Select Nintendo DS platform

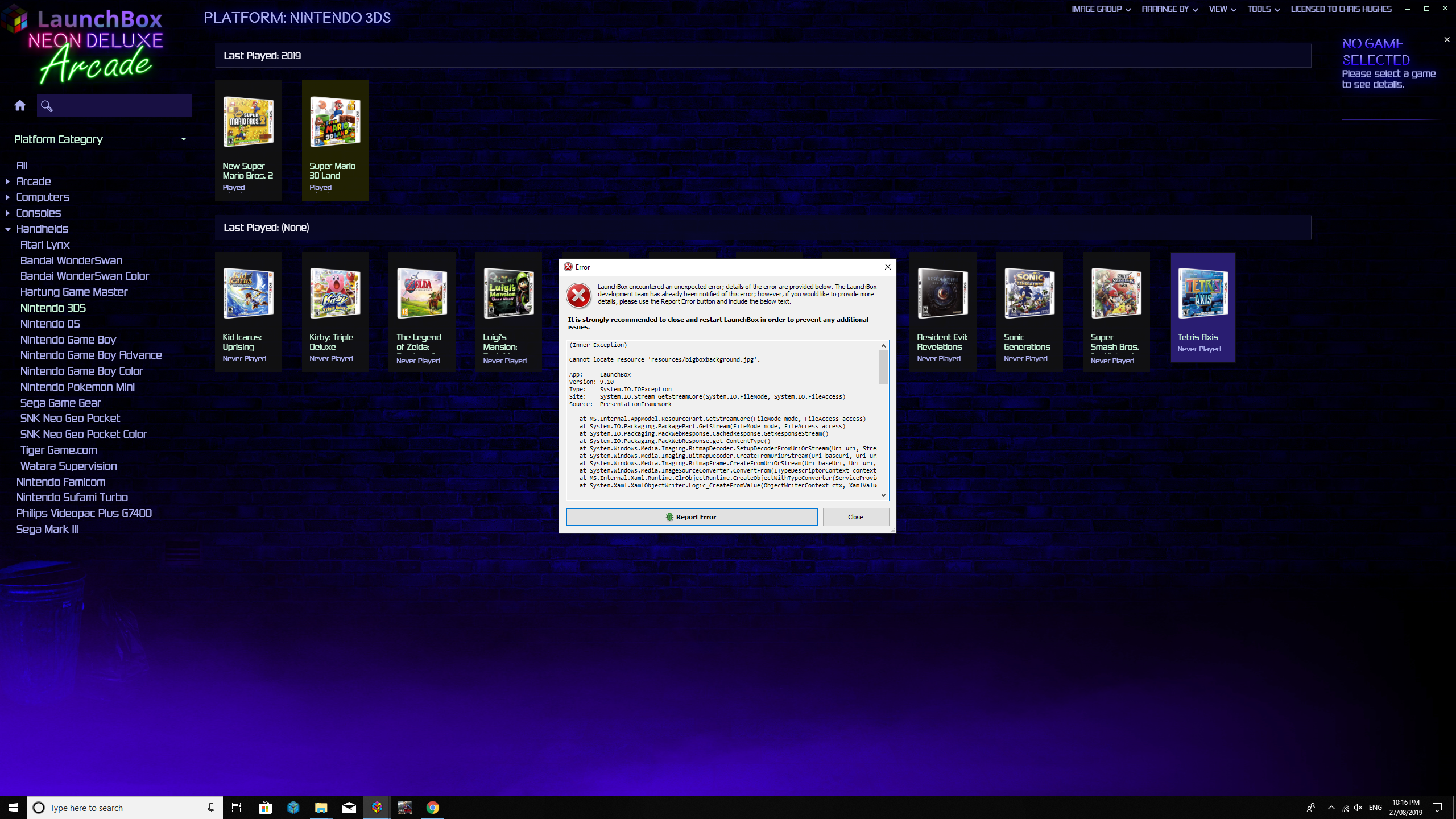(x=50, y=324)
